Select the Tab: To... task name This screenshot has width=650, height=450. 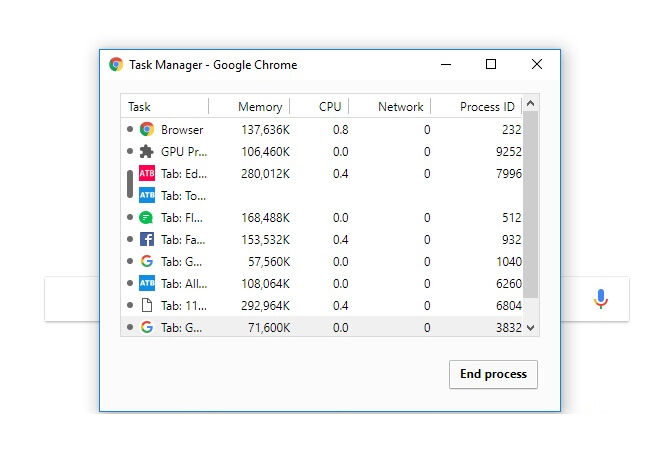[x=184, y=196]
